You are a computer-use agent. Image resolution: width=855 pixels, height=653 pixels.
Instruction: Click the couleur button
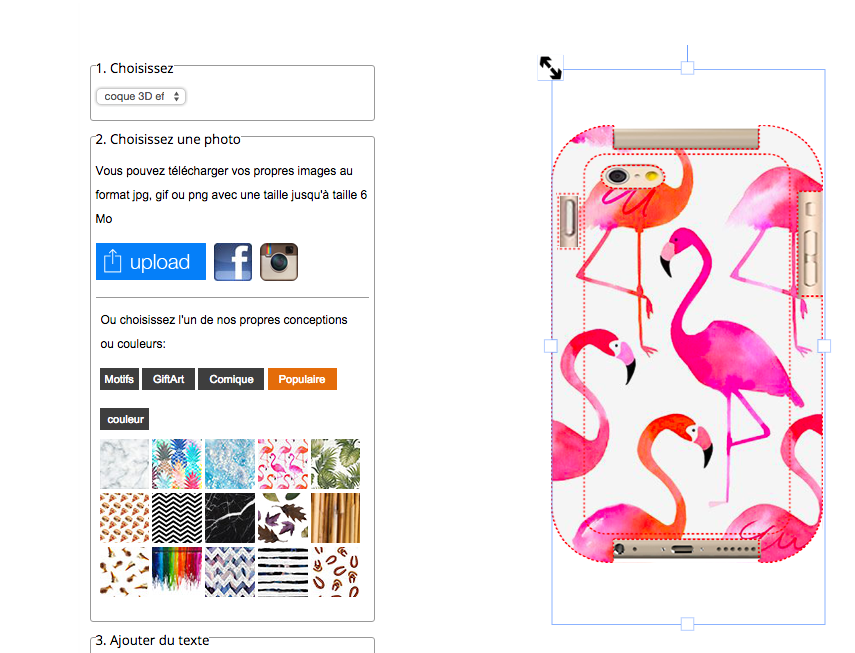pyautogui.click(x=124, y=419)
